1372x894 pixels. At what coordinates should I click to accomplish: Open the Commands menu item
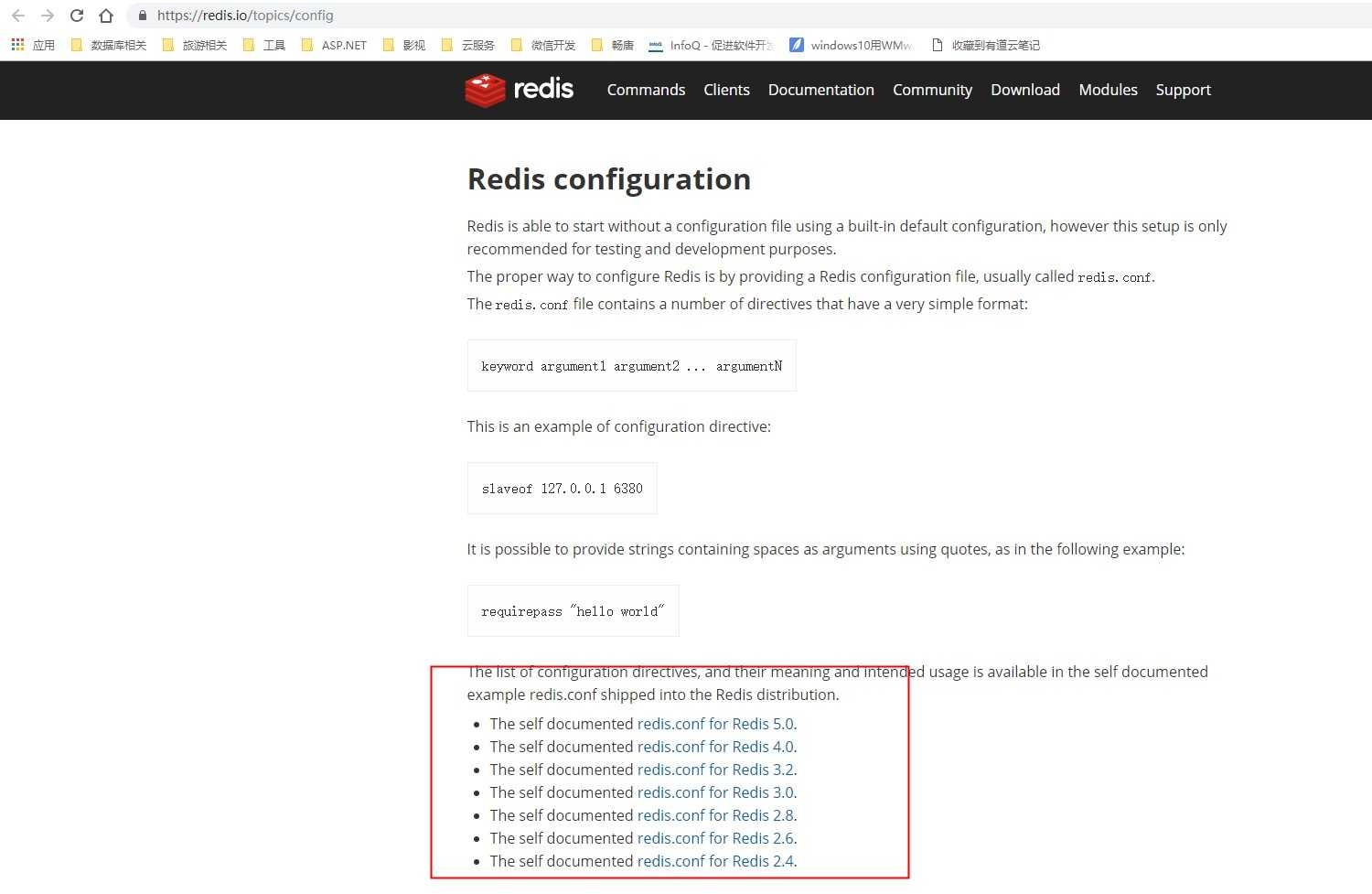(x=646, y=90)
